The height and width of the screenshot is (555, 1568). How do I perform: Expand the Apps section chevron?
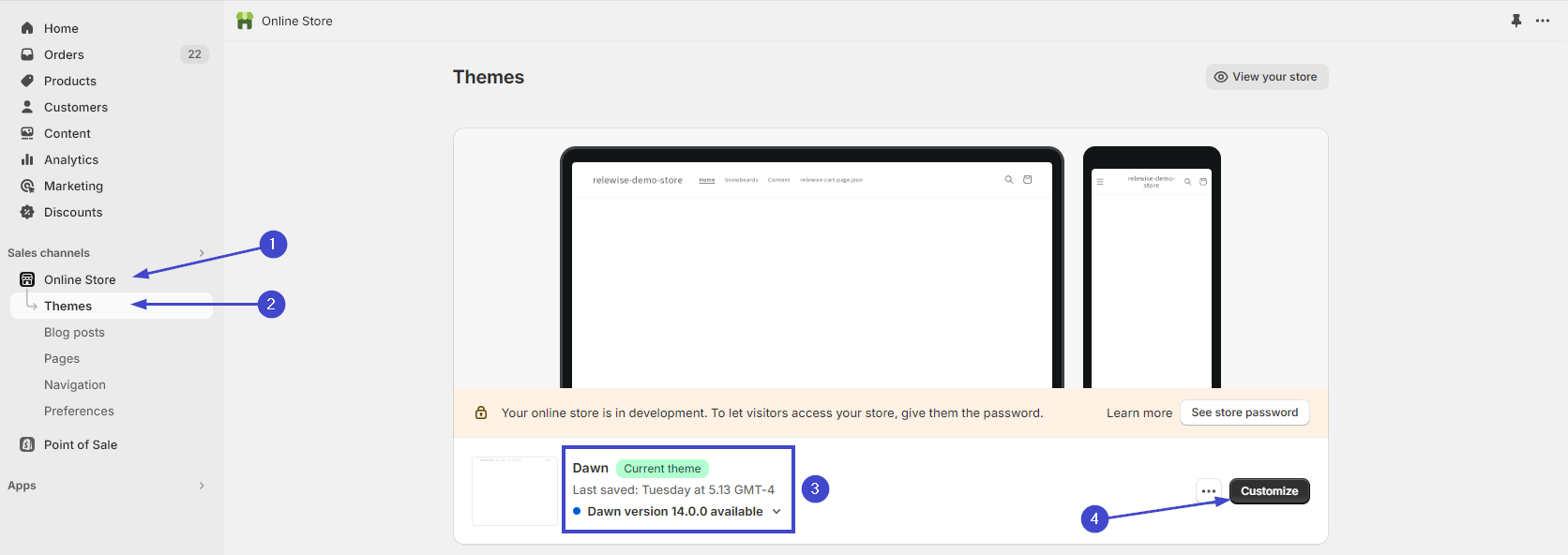coord(202,486)
